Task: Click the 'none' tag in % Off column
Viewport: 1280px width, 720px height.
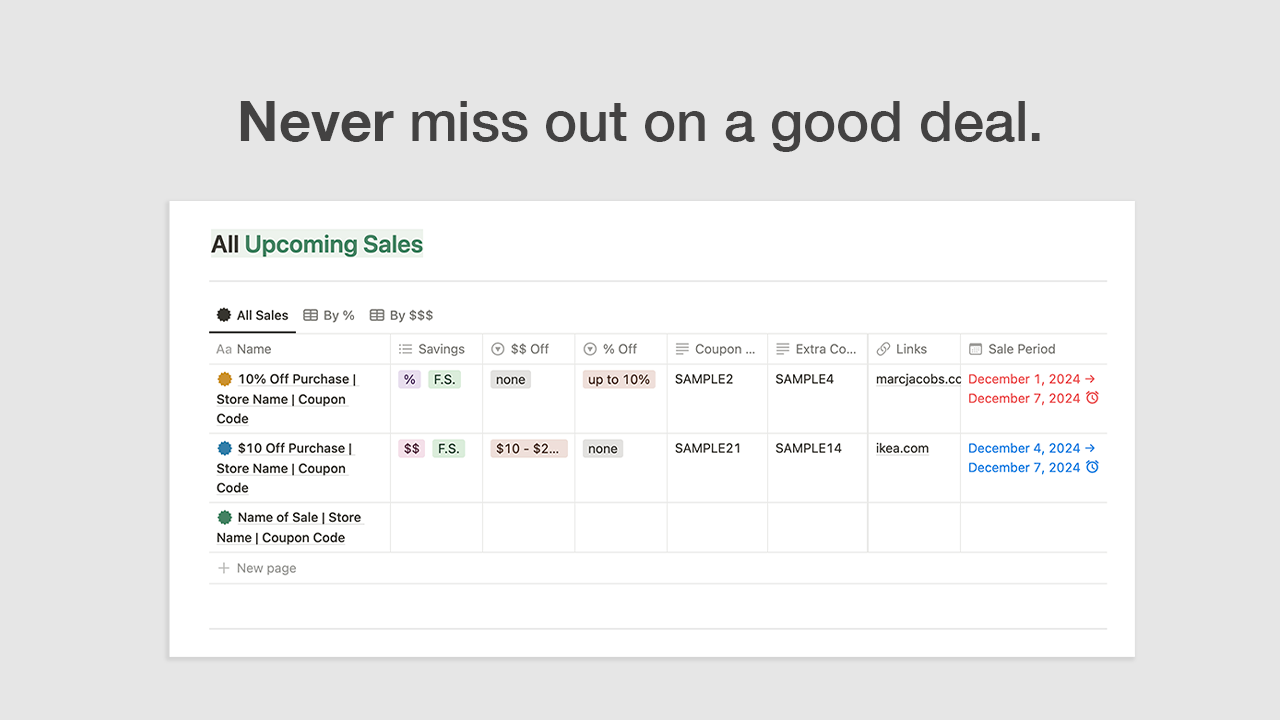Action: [602, 448]
